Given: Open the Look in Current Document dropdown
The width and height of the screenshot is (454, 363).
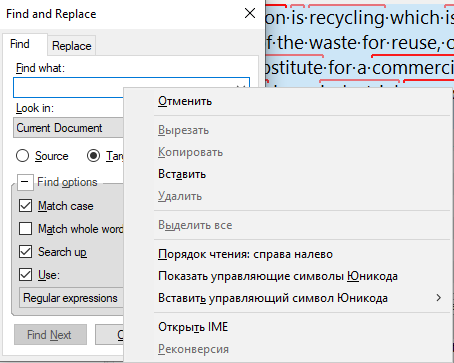Looking at the screenshot, I should point(68,128).
